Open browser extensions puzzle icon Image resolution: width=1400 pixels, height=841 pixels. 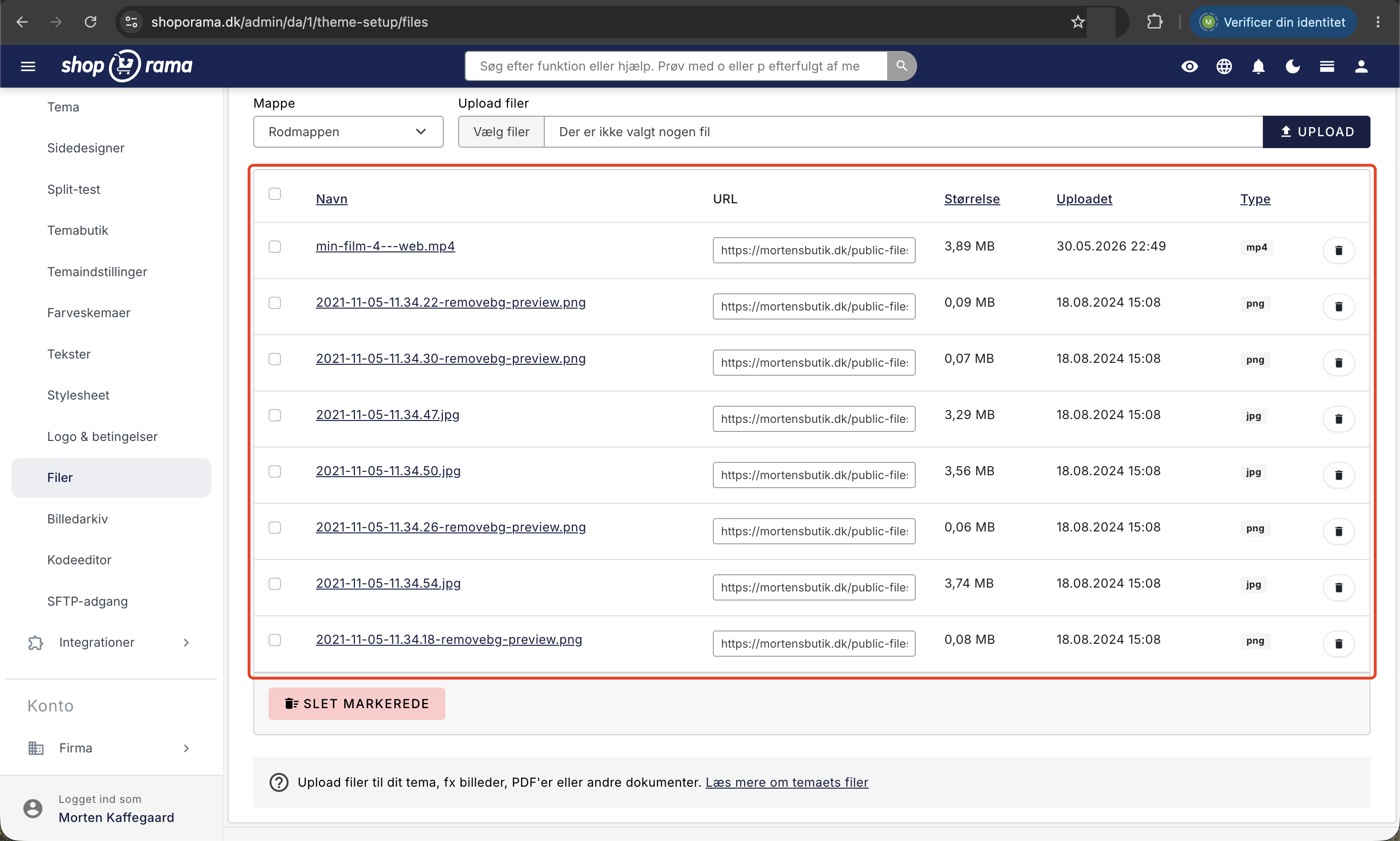coord(1154,22)
